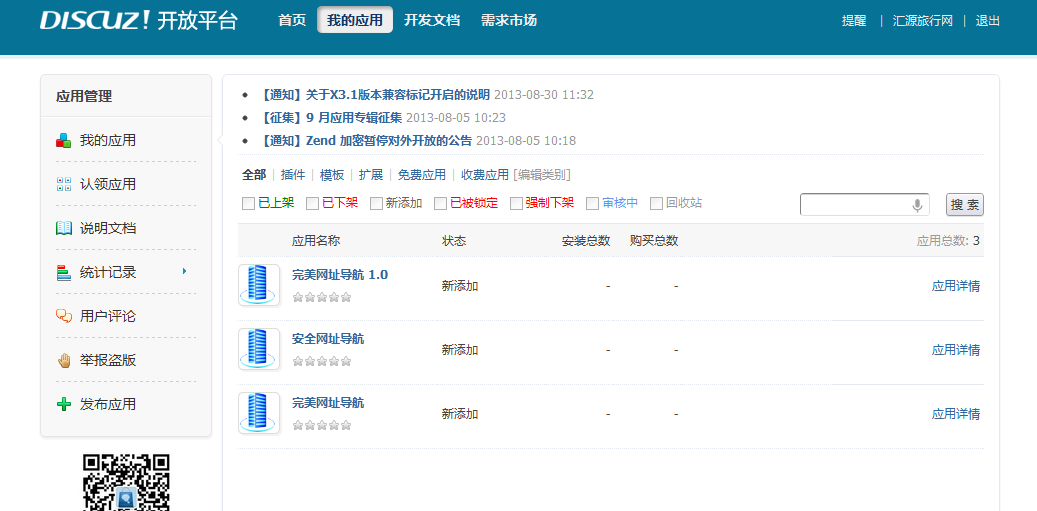The width and height of the screenshot is (1037, 511).
Task: Click the Discuz! 开放平台 logo
Action: [138, 20]
